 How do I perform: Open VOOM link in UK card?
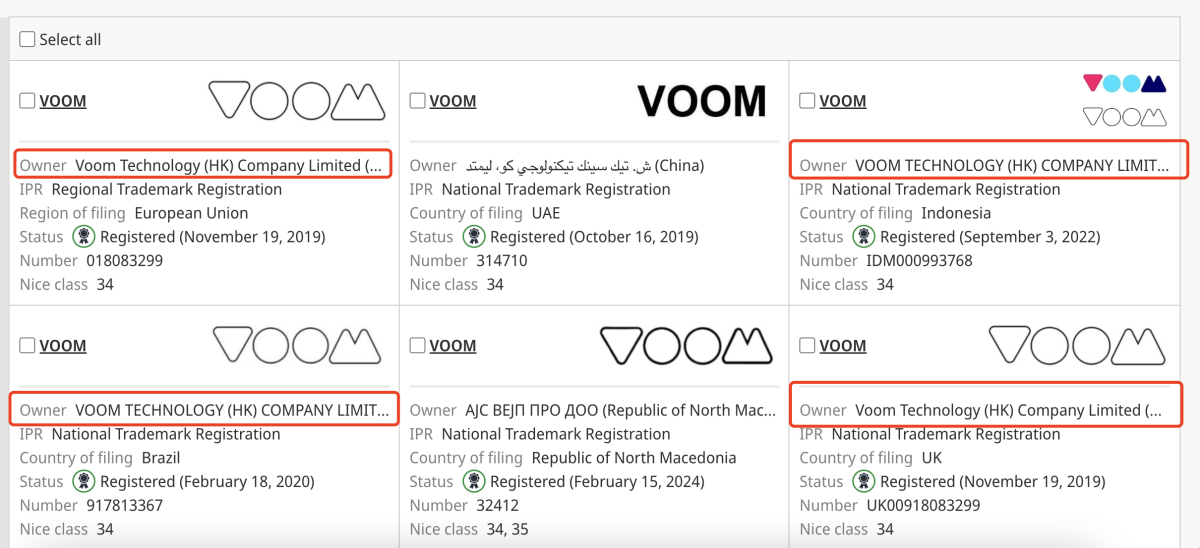[x=843, y=346]
